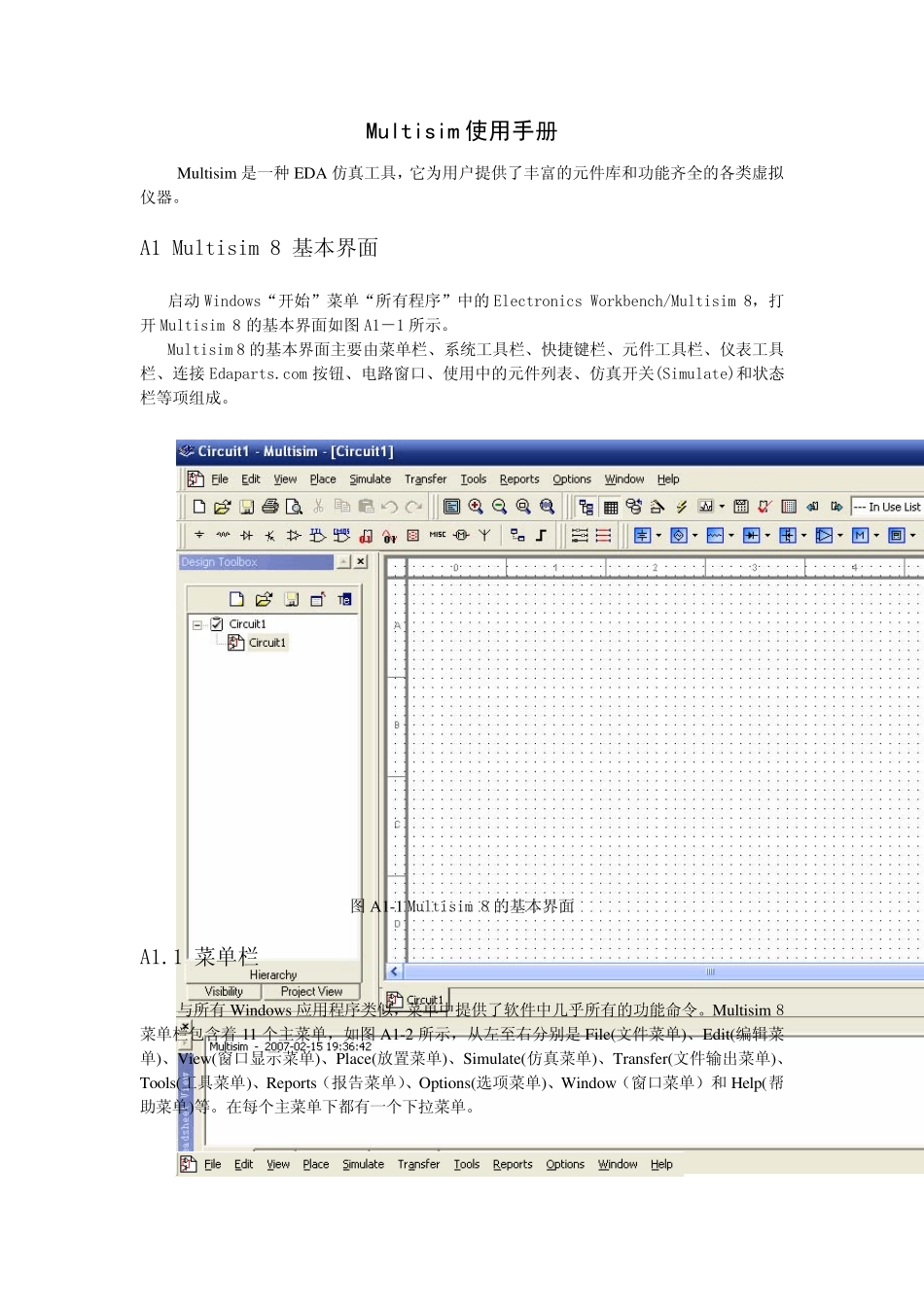Switch to the Project View tab

click(x=311, y=992)
